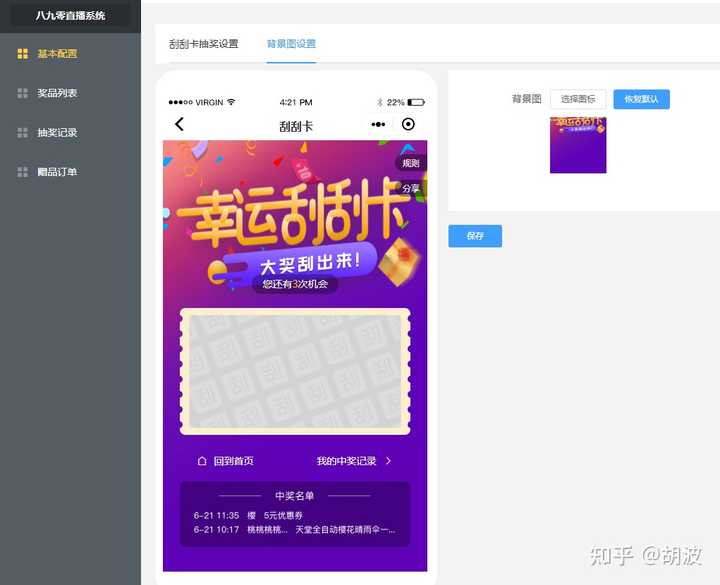Tap the three-dot more menu icon
The width and height of the screenshot is (720, 585).
378,125
